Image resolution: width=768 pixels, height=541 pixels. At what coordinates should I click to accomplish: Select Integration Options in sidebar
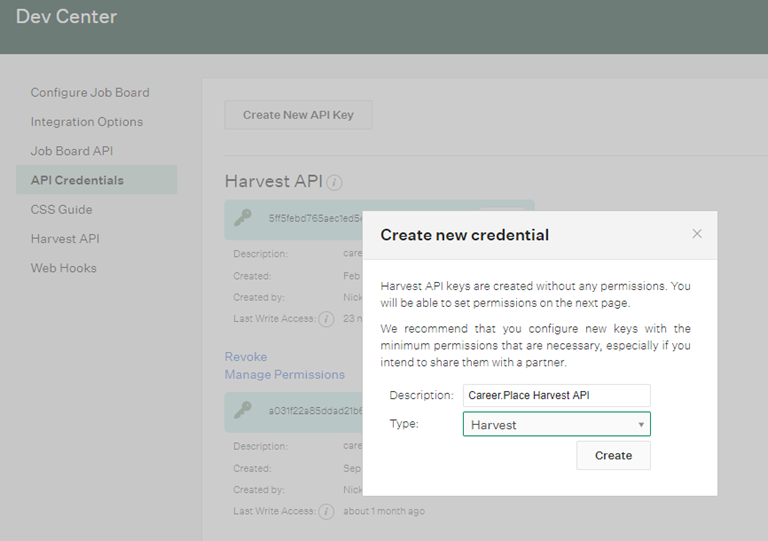coord(87,122)
